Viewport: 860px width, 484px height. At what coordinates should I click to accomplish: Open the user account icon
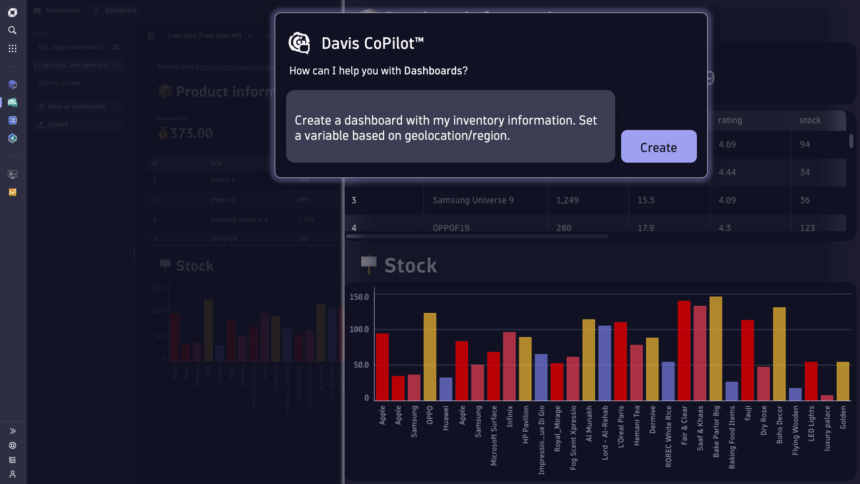[13, 474]
